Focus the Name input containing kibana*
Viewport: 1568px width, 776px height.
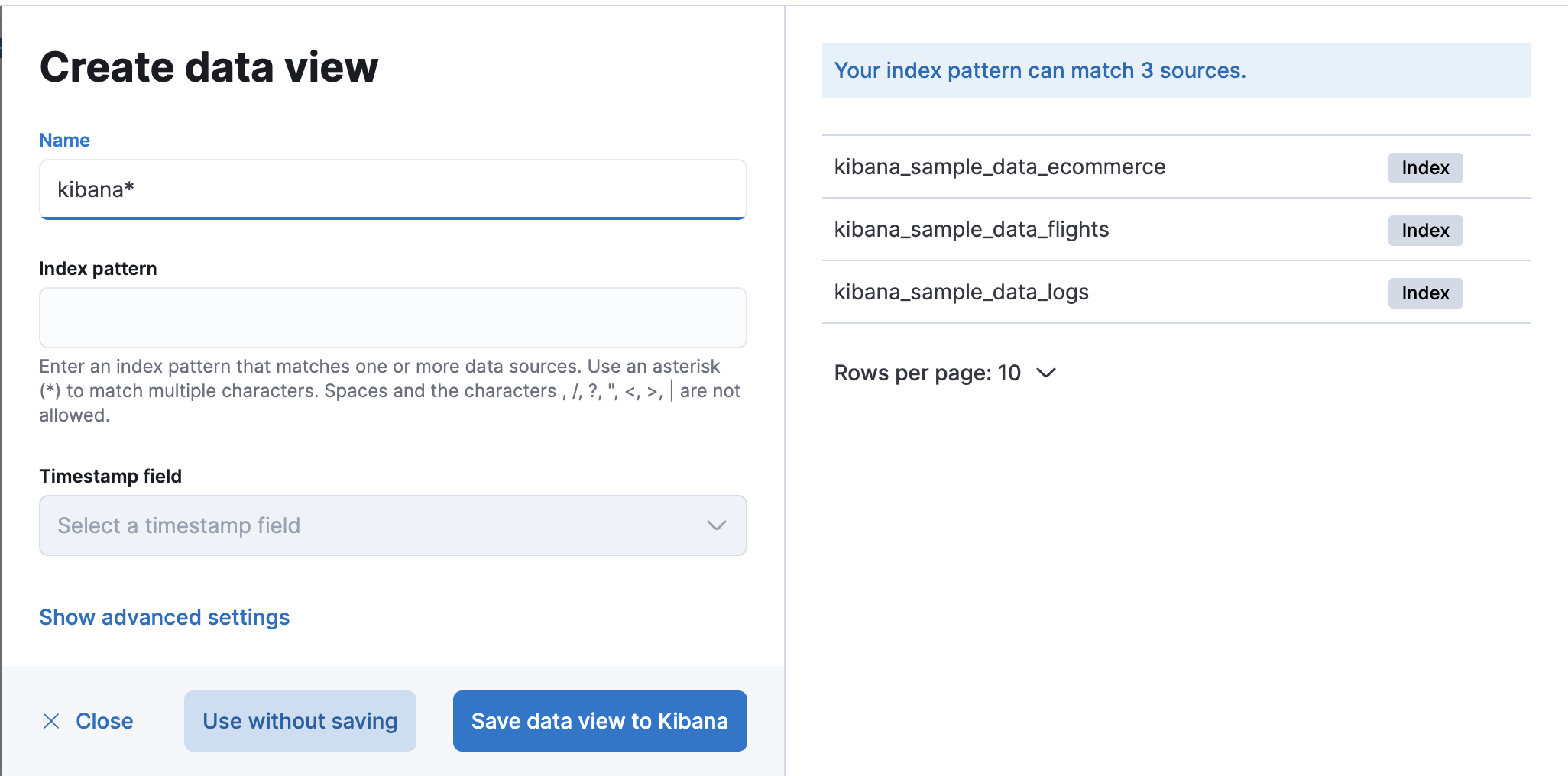click(393, 189)
